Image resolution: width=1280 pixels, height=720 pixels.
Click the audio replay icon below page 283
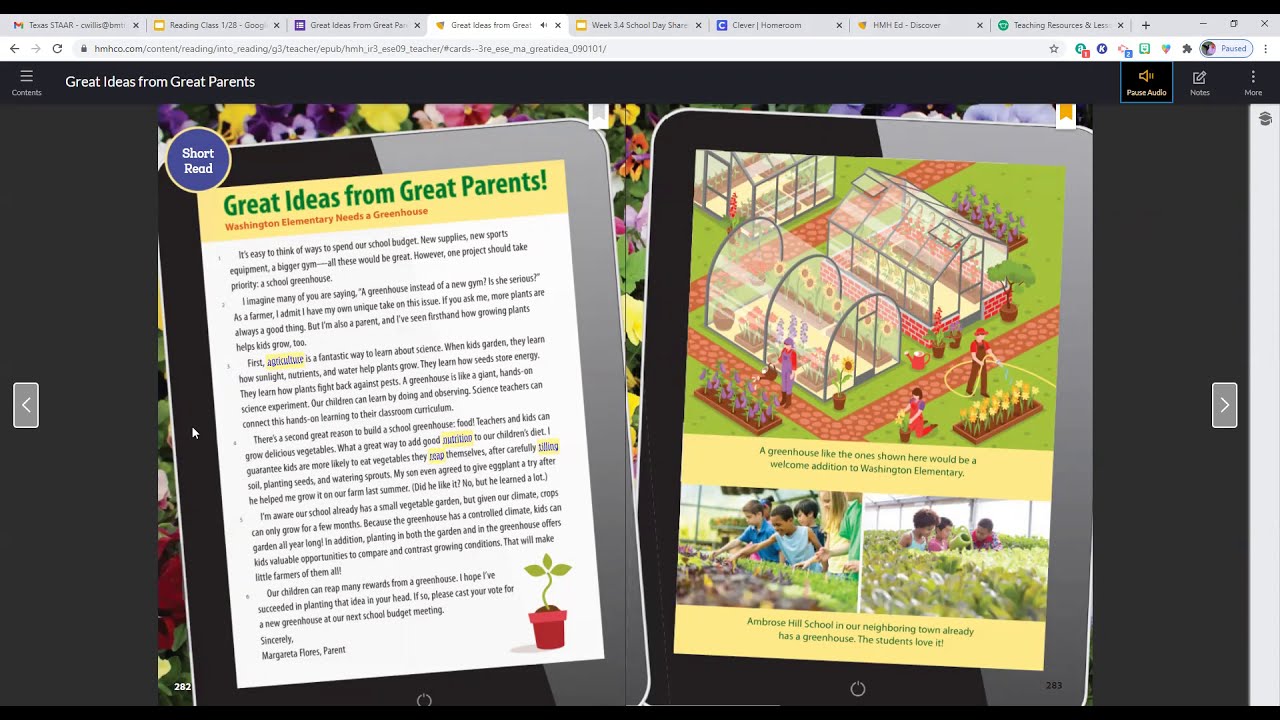pos(857,688)
